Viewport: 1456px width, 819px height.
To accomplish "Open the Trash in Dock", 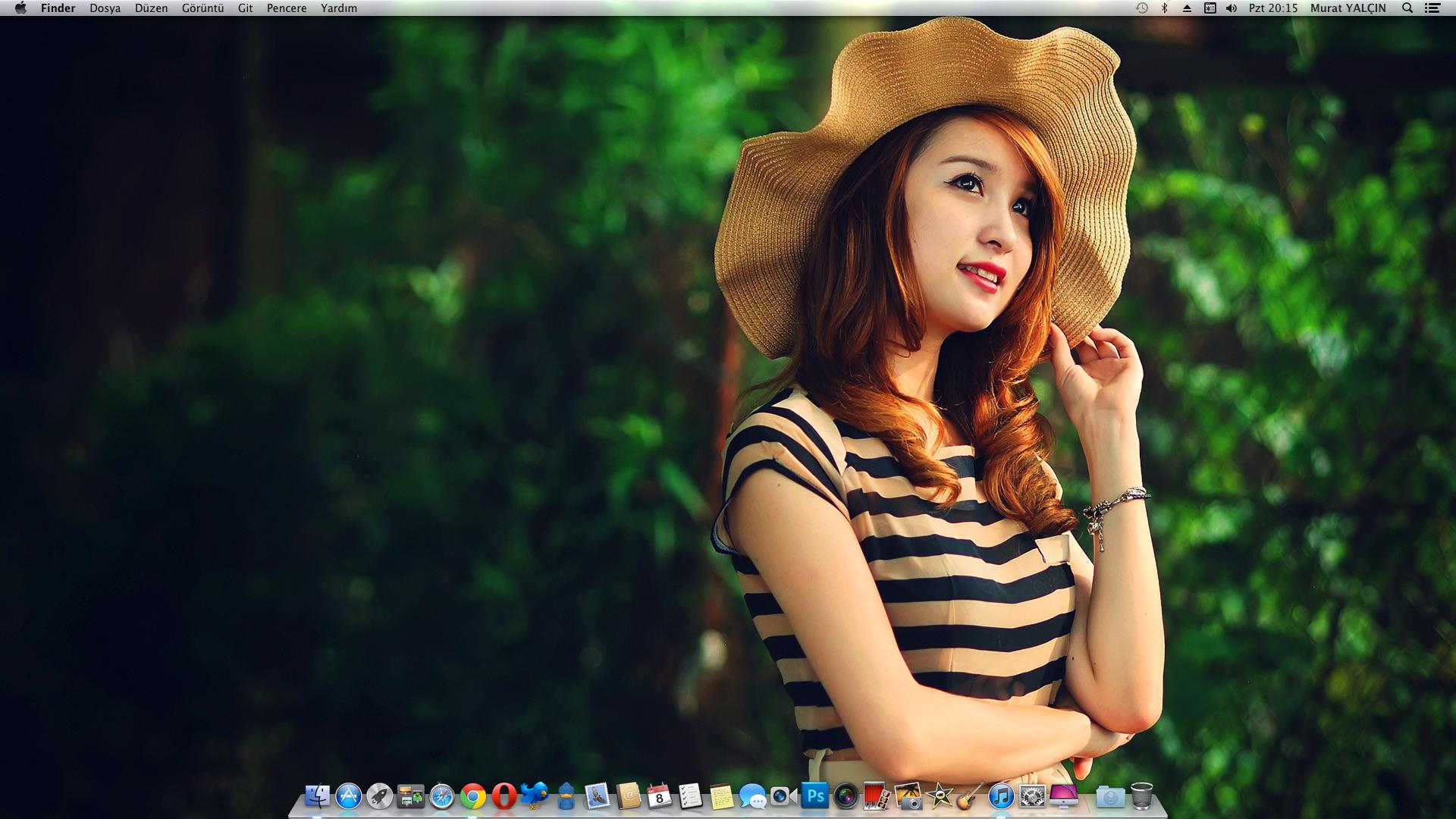I will click(1141, 796).
